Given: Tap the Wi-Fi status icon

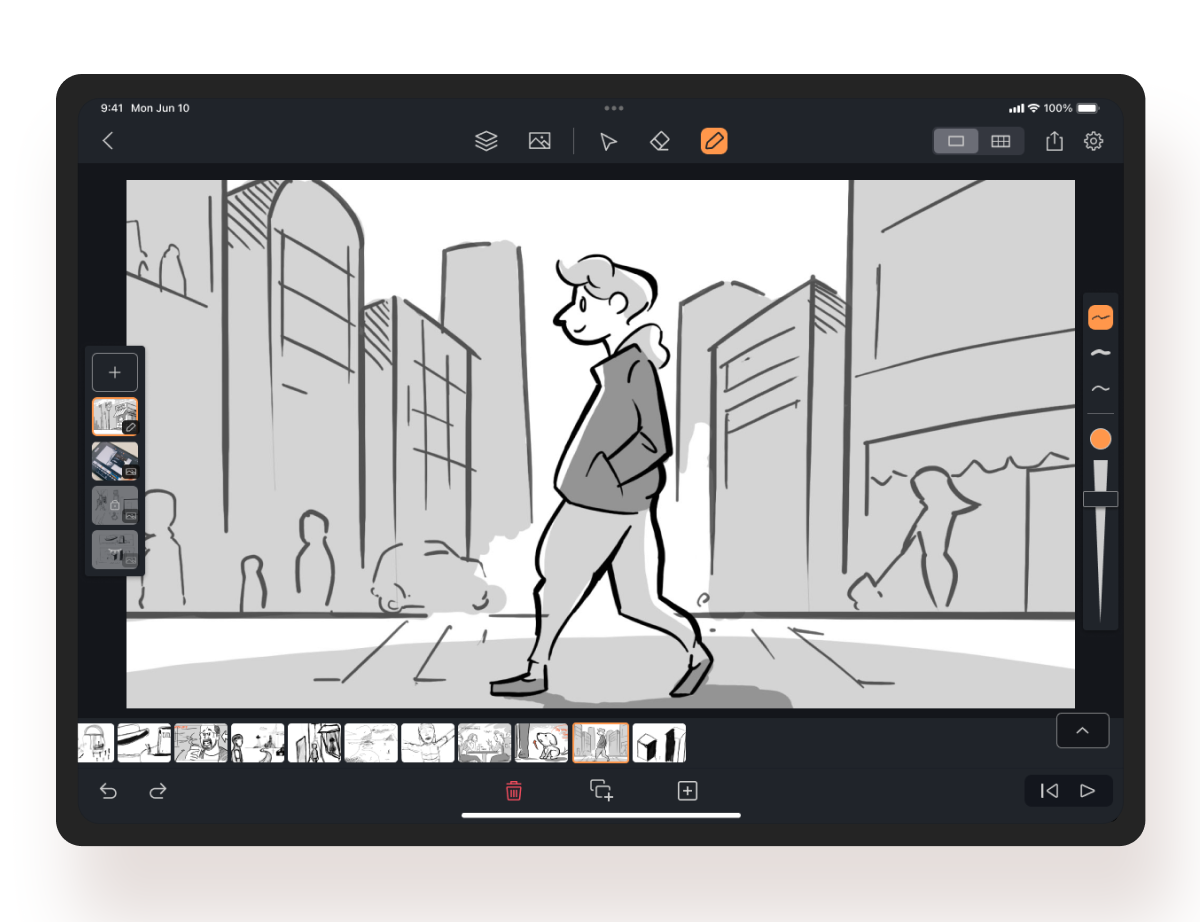Looking at the screenshot, I should click(x=1033, y=108).
